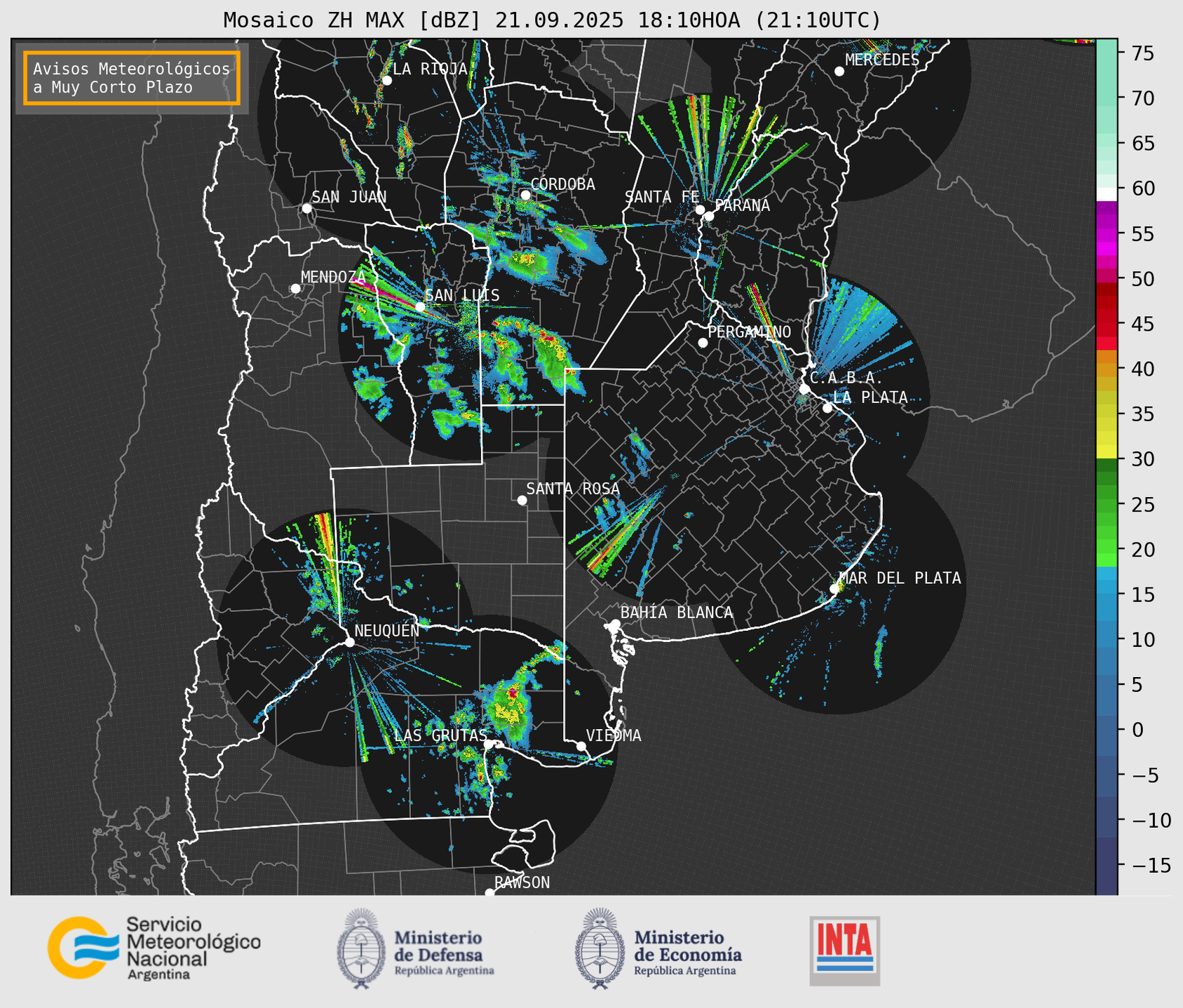This screenshot has width=1183, height=1008.
Task: Click the Mercedes city marker dot
Action: (839, 71)
